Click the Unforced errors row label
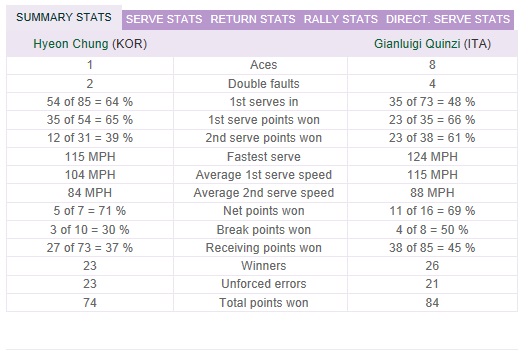 click(x=264, y=284)
